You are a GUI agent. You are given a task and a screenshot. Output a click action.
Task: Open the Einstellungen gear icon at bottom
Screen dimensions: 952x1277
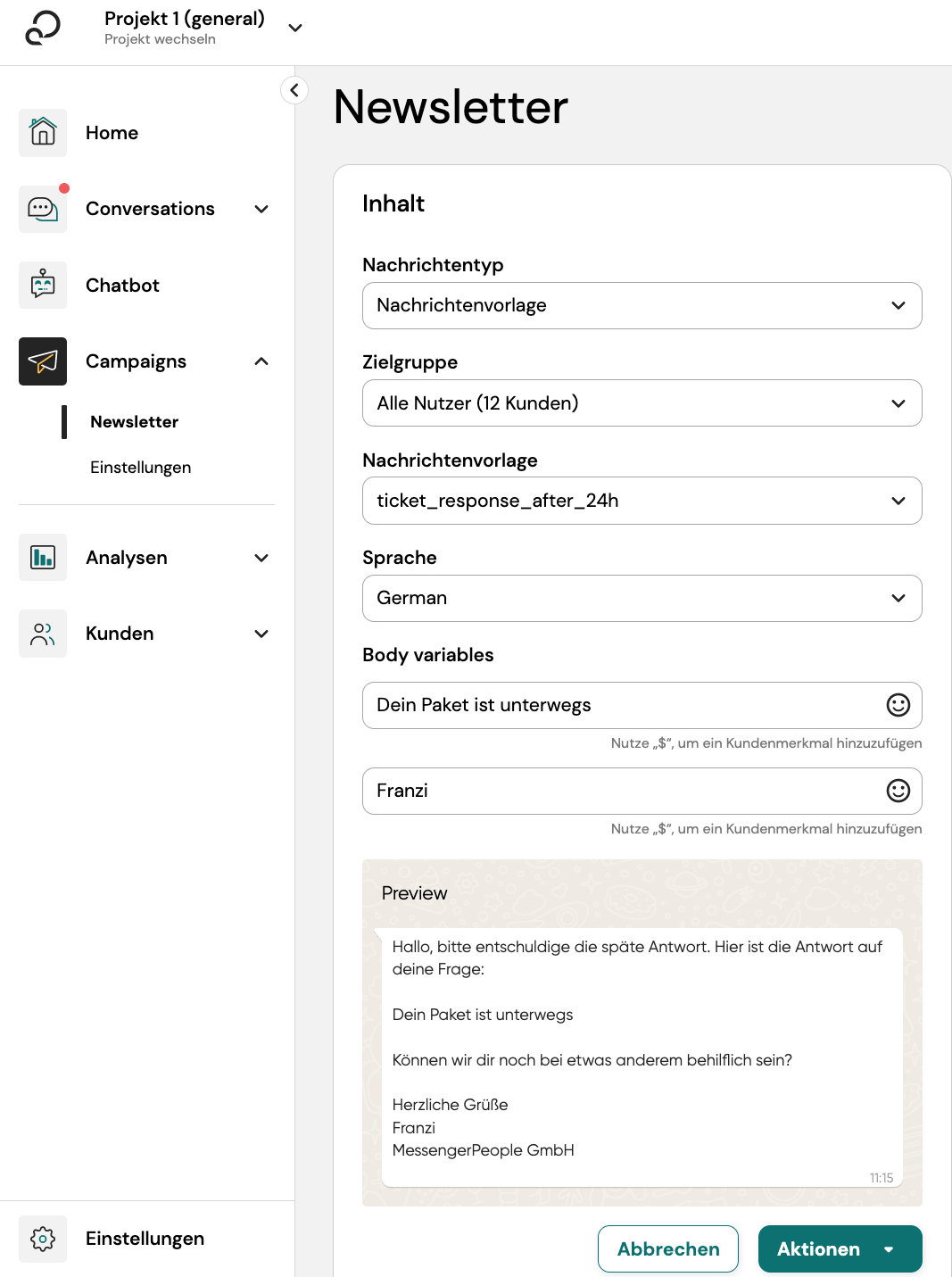[x=42, y=1239]
